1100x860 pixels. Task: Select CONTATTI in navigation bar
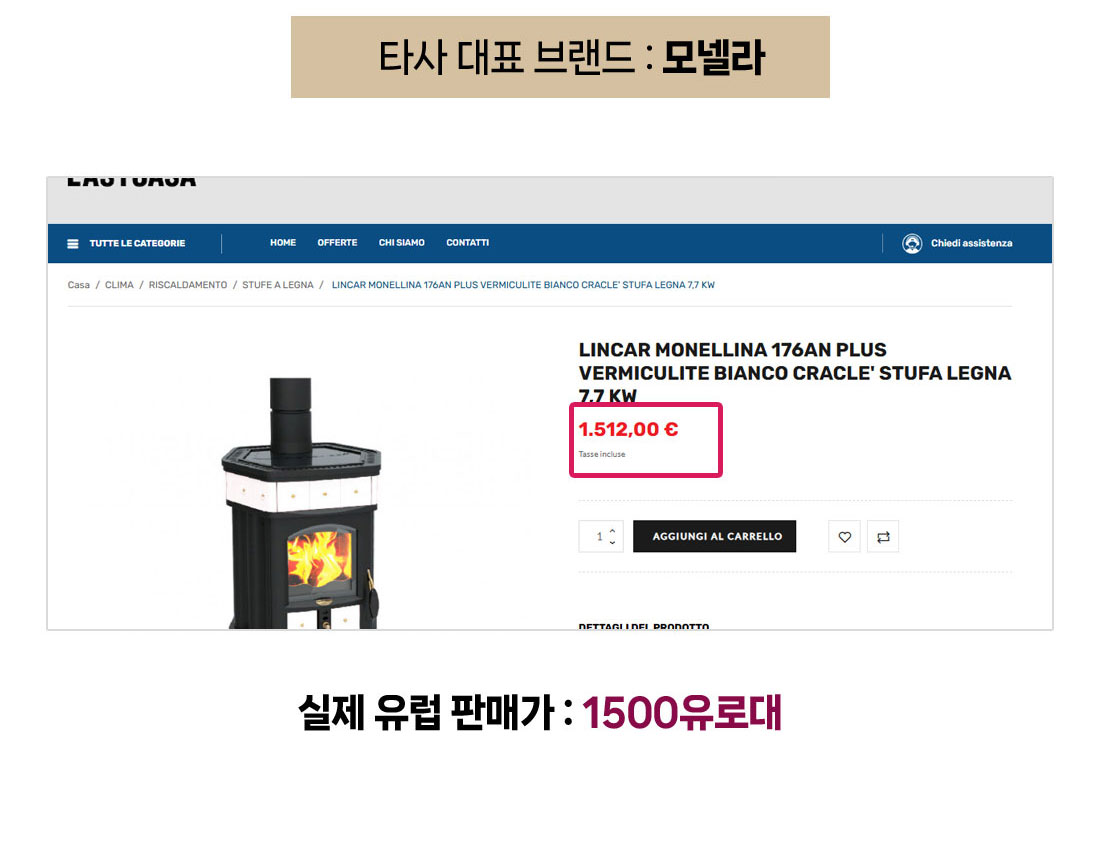468,243
